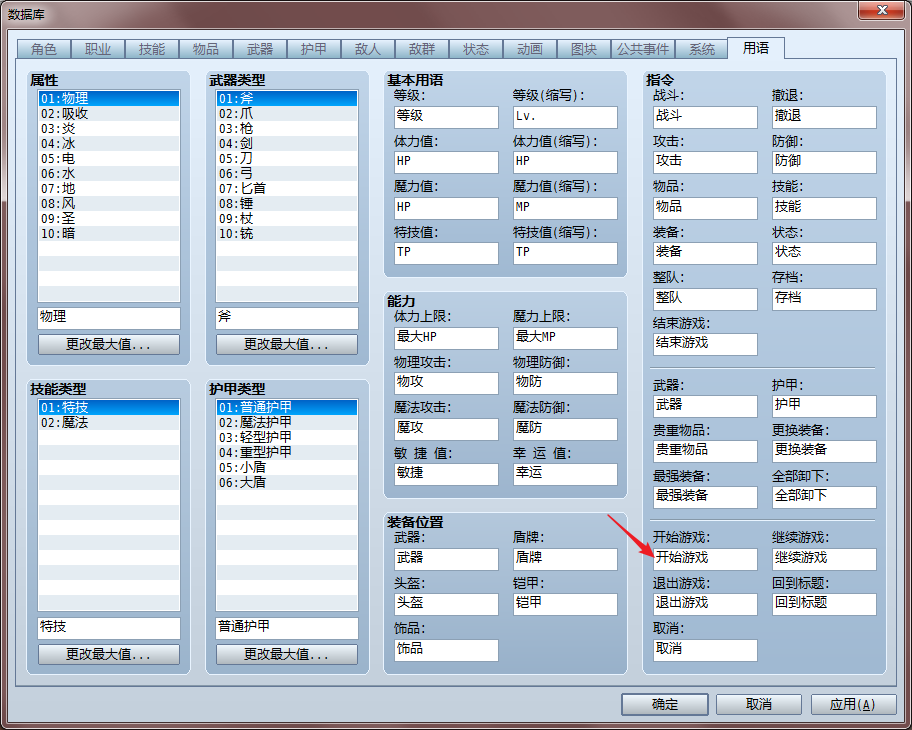Click 更改最大值 under the 技能类型 list
The width and height of the screenshot is (912, 730).
click(x=109, y=654)
